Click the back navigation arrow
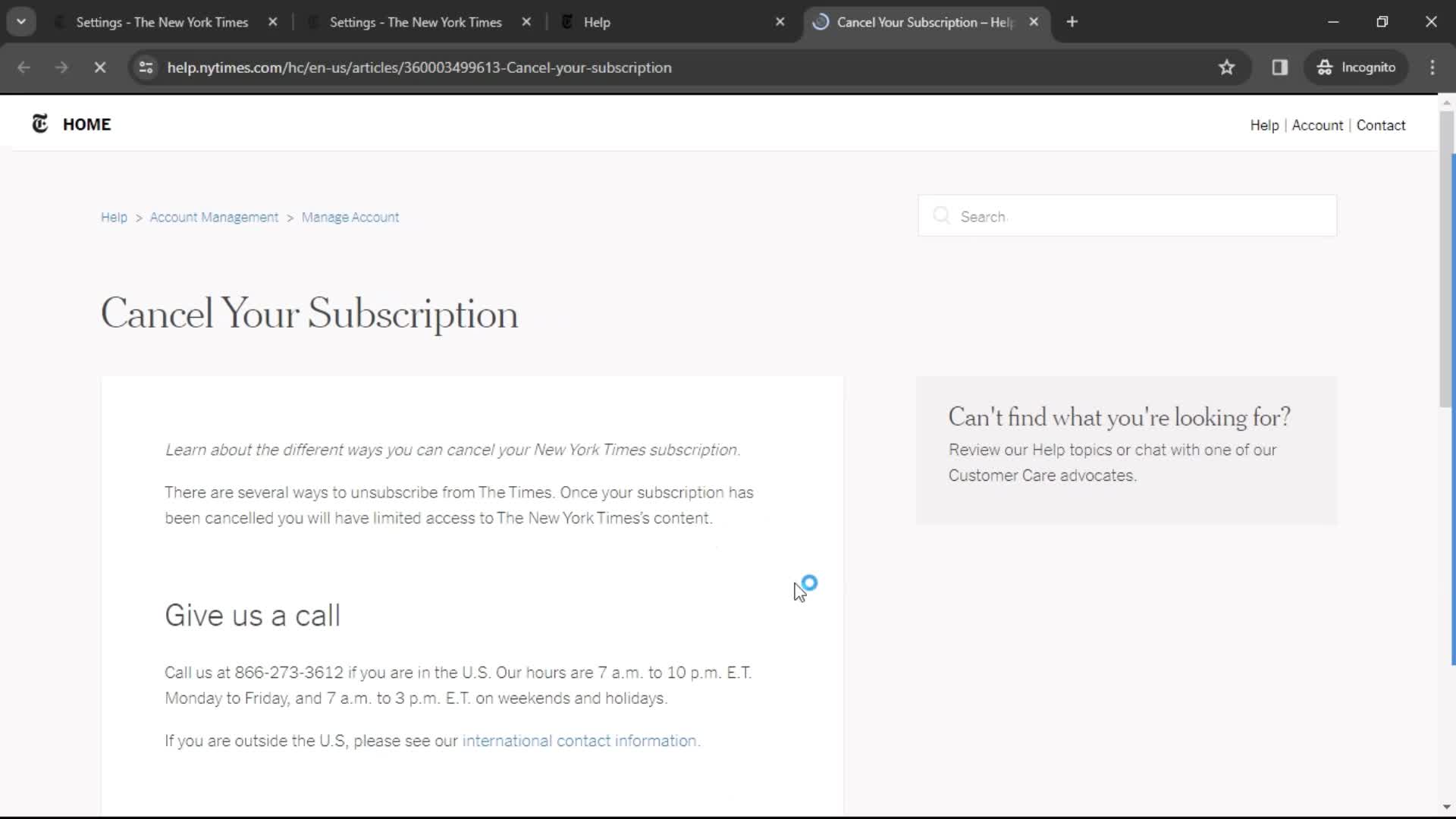Image resolution: width=1456 pixels, height=819 pixels. 23,67
